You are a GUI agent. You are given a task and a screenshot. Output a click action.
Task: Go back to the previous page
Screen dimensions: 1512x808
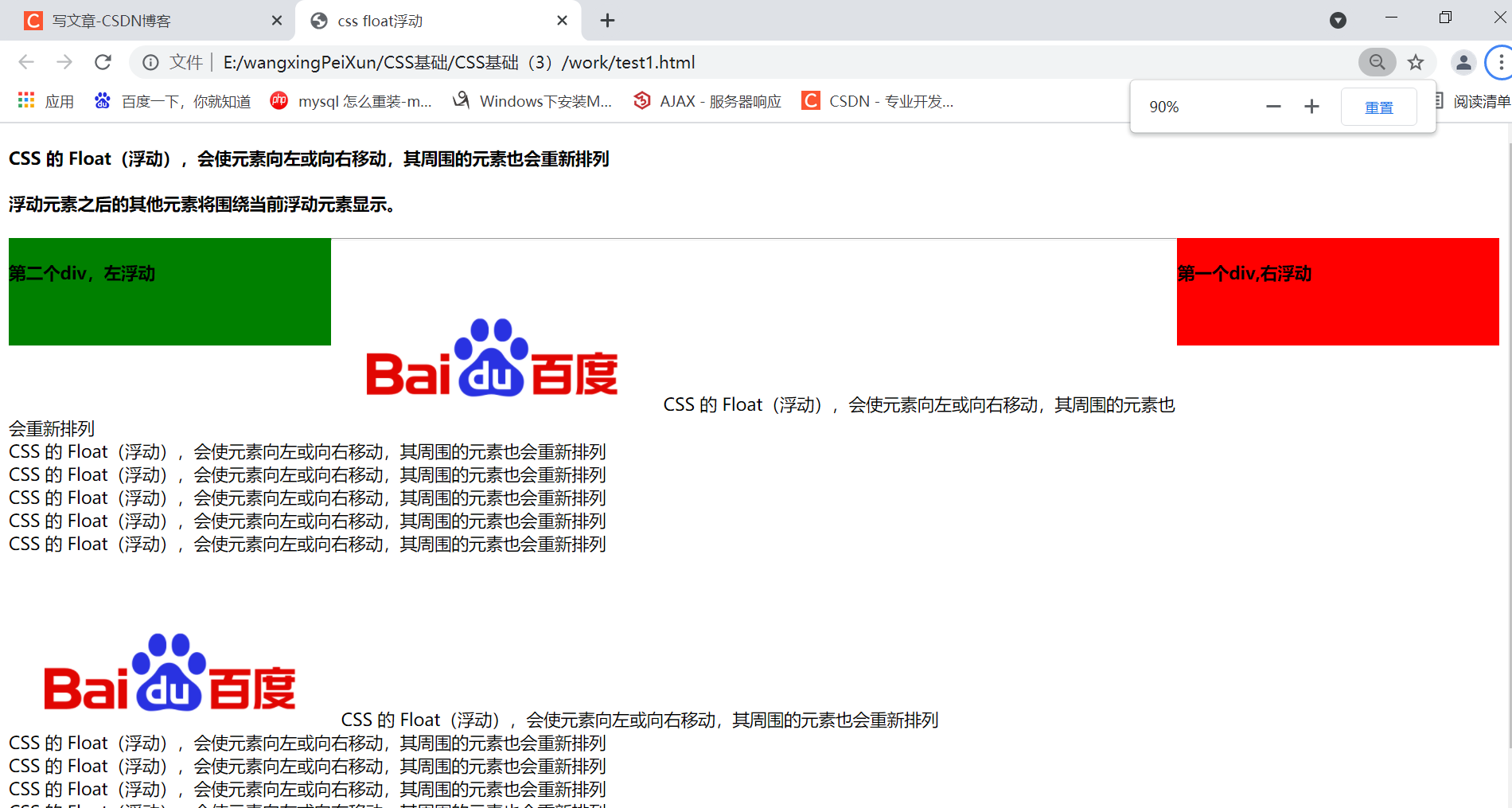click(26, 62)
